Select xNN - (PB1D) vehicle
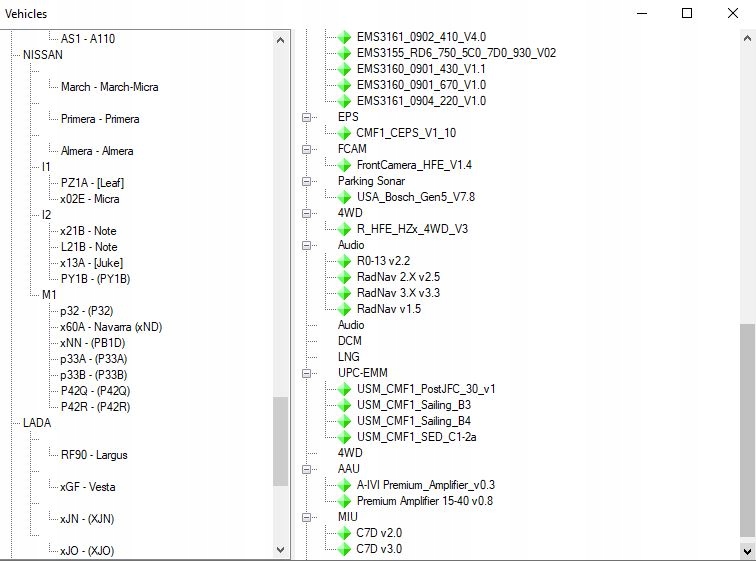 coord(93,343)
